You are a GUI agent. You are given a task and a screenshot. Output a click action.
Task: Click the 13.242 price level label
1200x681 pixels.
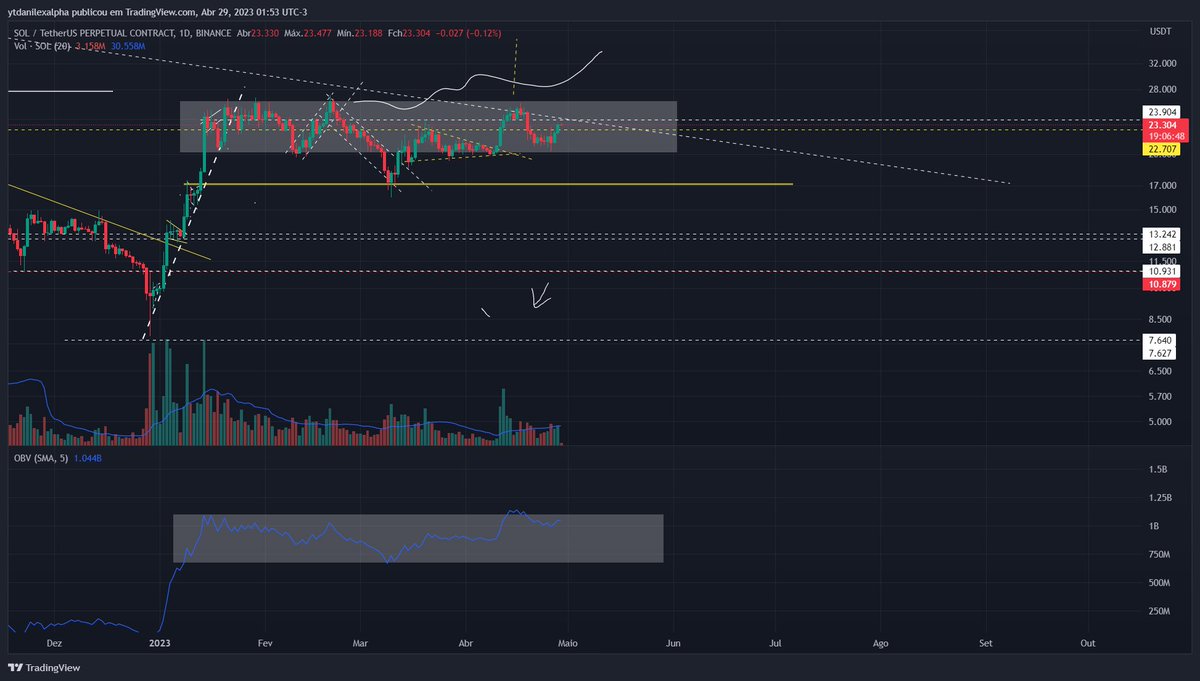coord(1160,235)
